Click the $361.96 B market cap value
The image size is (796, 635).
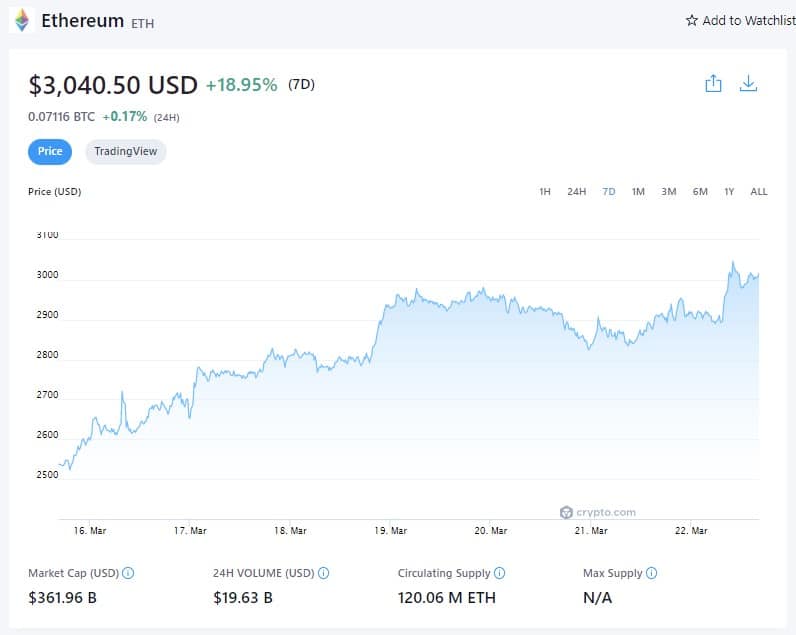tap(62, 597)
